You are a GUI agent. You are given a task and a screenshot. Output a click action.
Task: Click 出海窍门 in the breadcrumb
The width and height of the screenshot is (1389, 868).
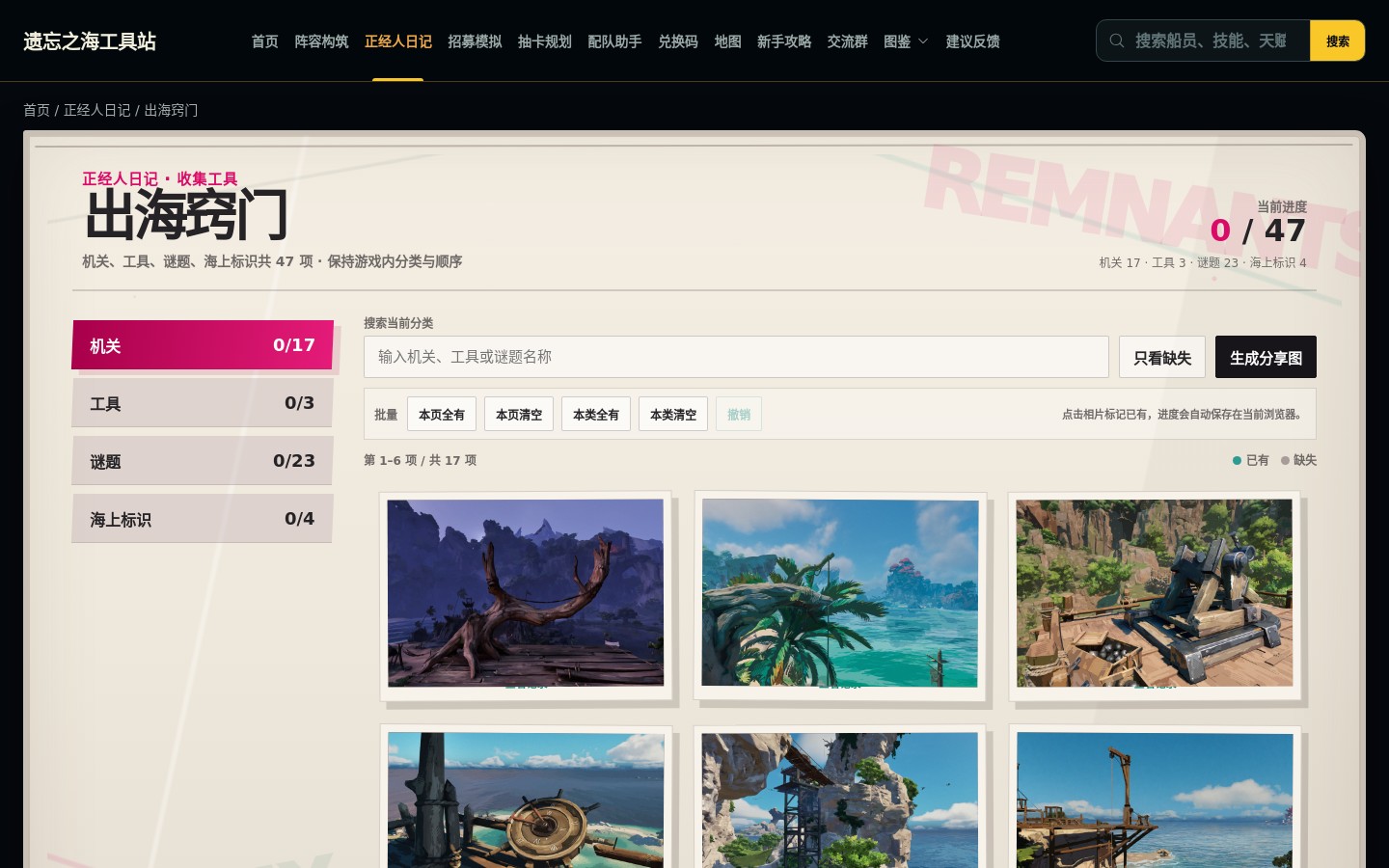pos(172,110)
